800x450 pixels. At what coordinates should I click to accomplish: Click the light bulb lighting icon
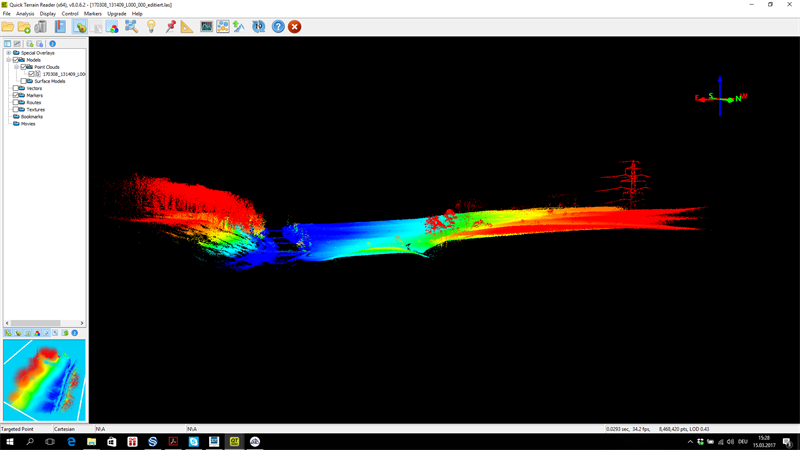click(x=151, y=27)
